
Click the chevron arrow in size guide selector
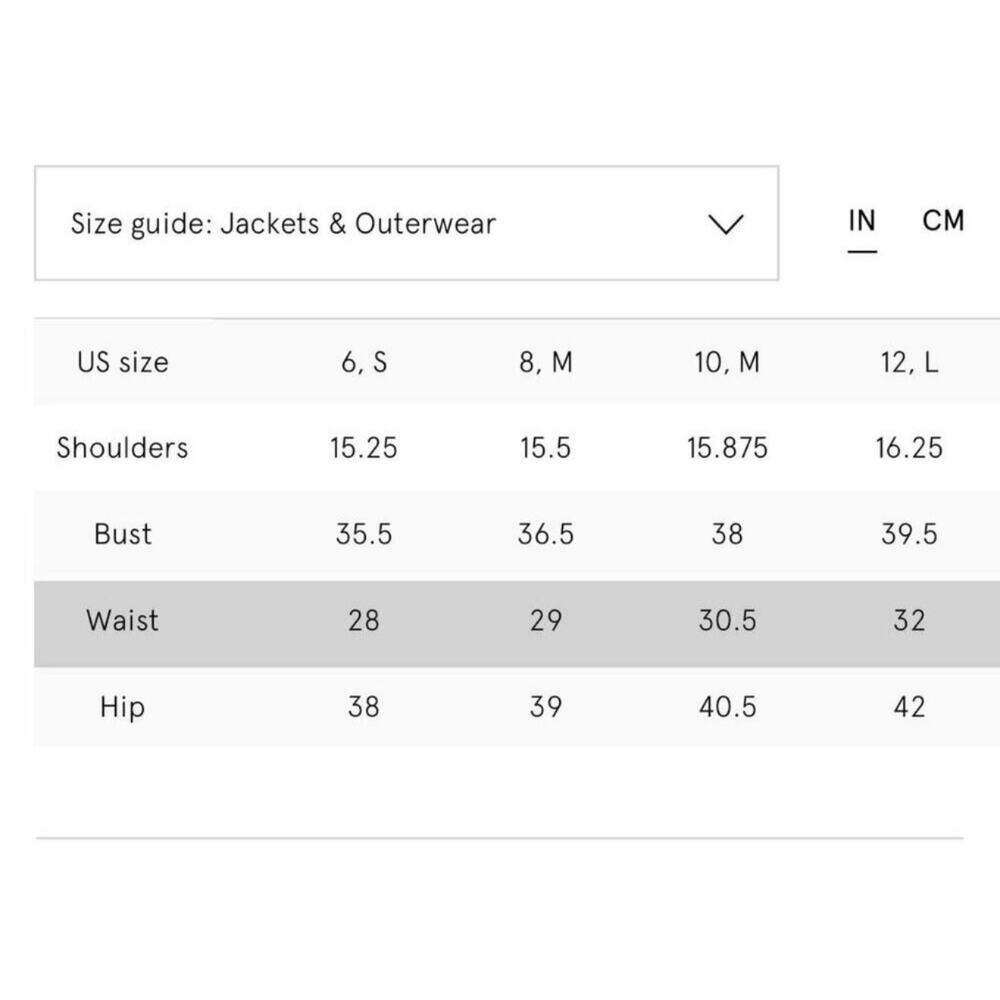(725, 224)
